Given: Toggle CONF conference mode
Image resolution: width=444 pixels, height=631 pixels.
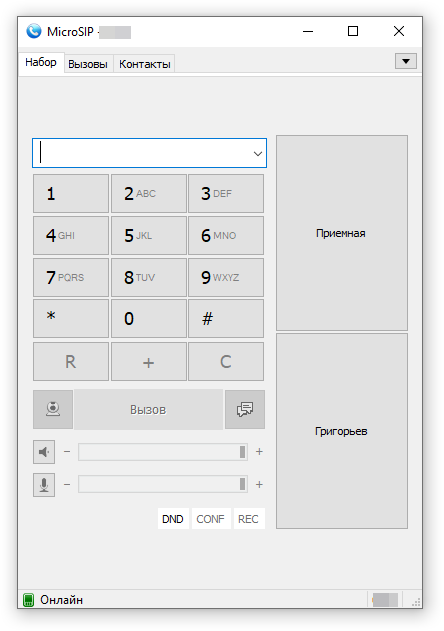Looking at the screenshot, I should [x=210, y=519].
